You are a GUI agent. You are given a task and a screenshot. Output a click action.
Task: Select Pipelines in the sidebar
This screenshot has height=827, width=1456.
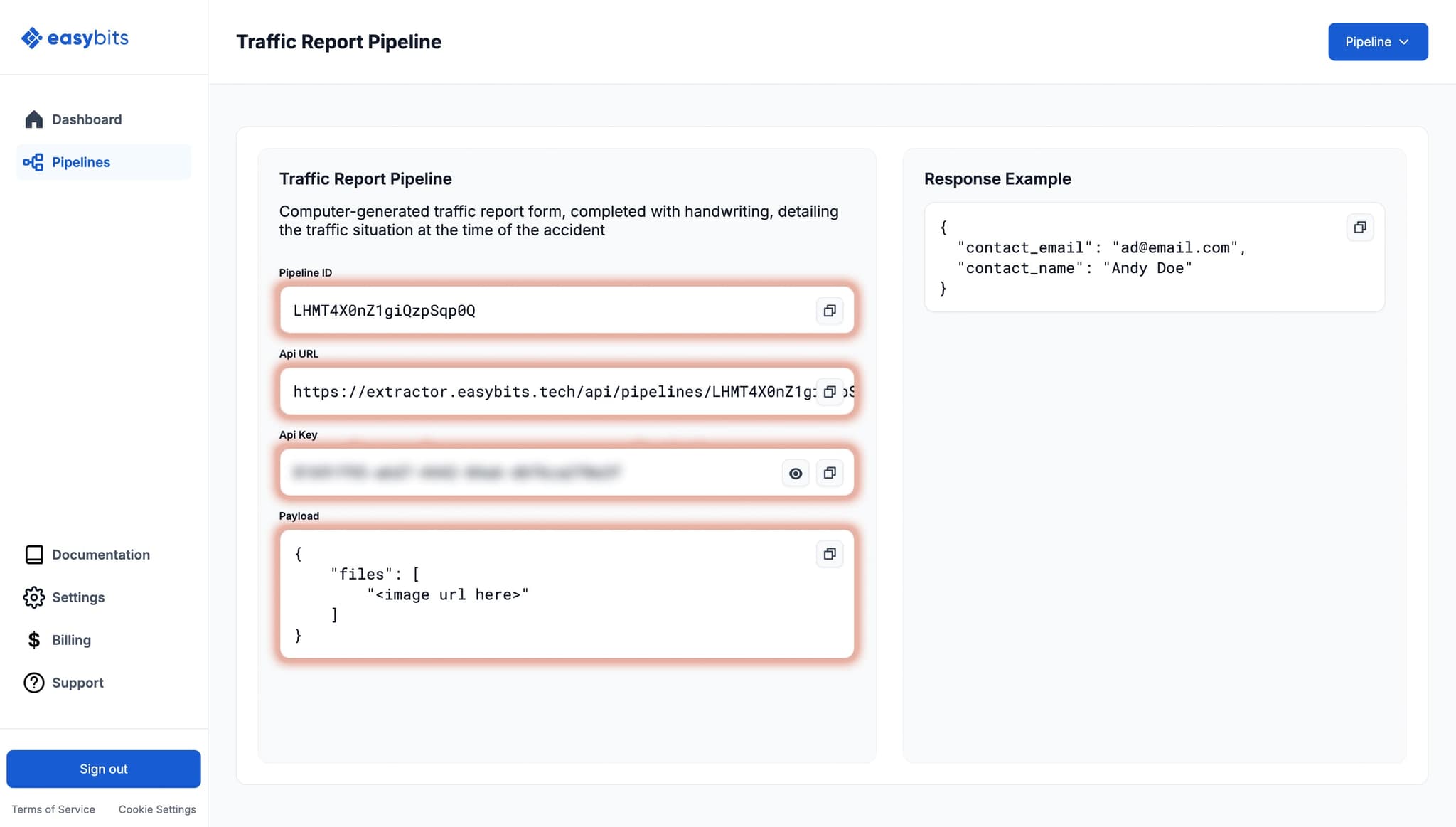pyautogui.click(x=104, y=162)
